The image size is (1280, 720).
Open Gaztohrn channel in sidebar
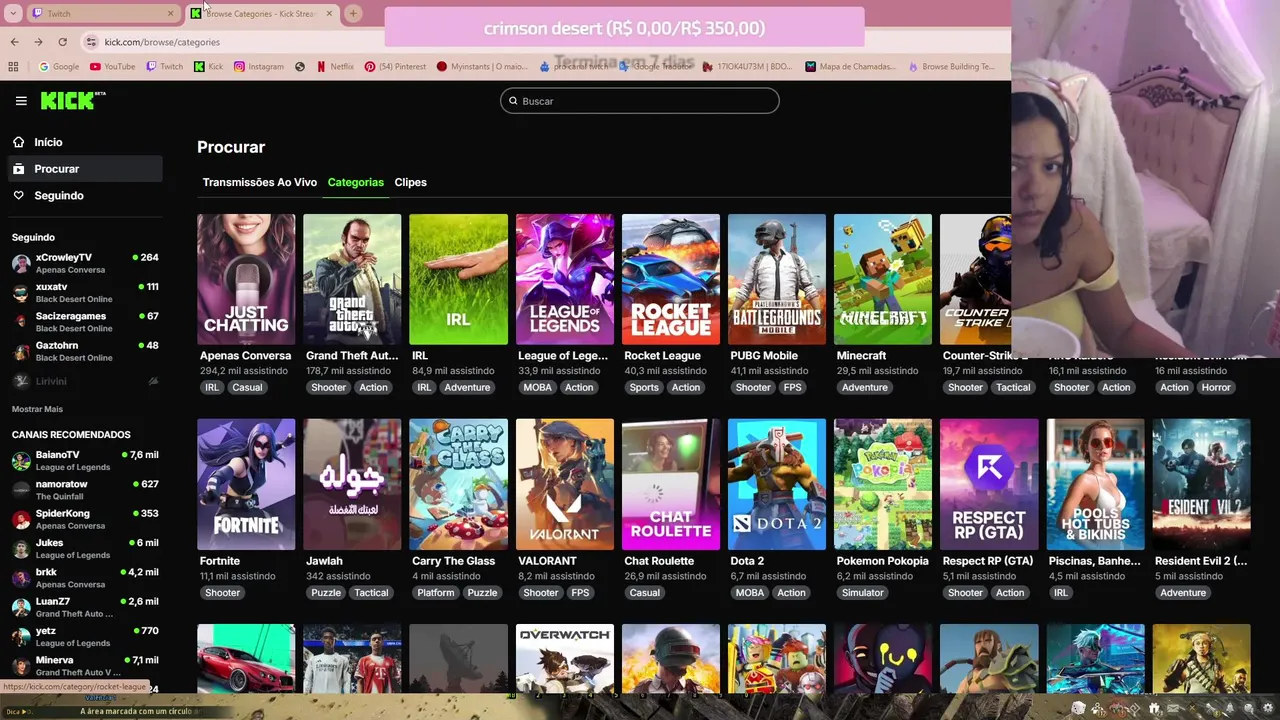tap(85, 351)
